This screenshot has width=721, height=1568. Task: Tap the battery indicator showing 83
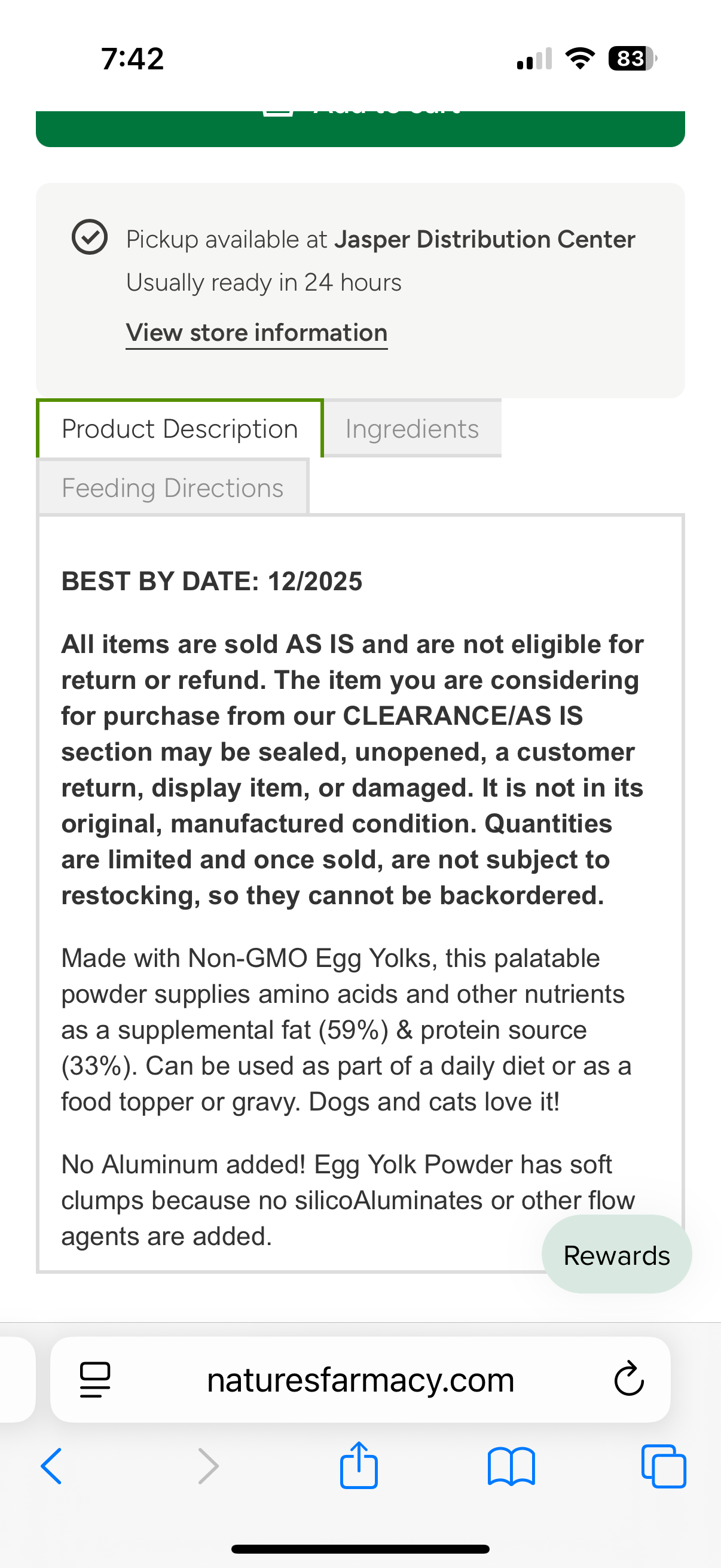631,59
